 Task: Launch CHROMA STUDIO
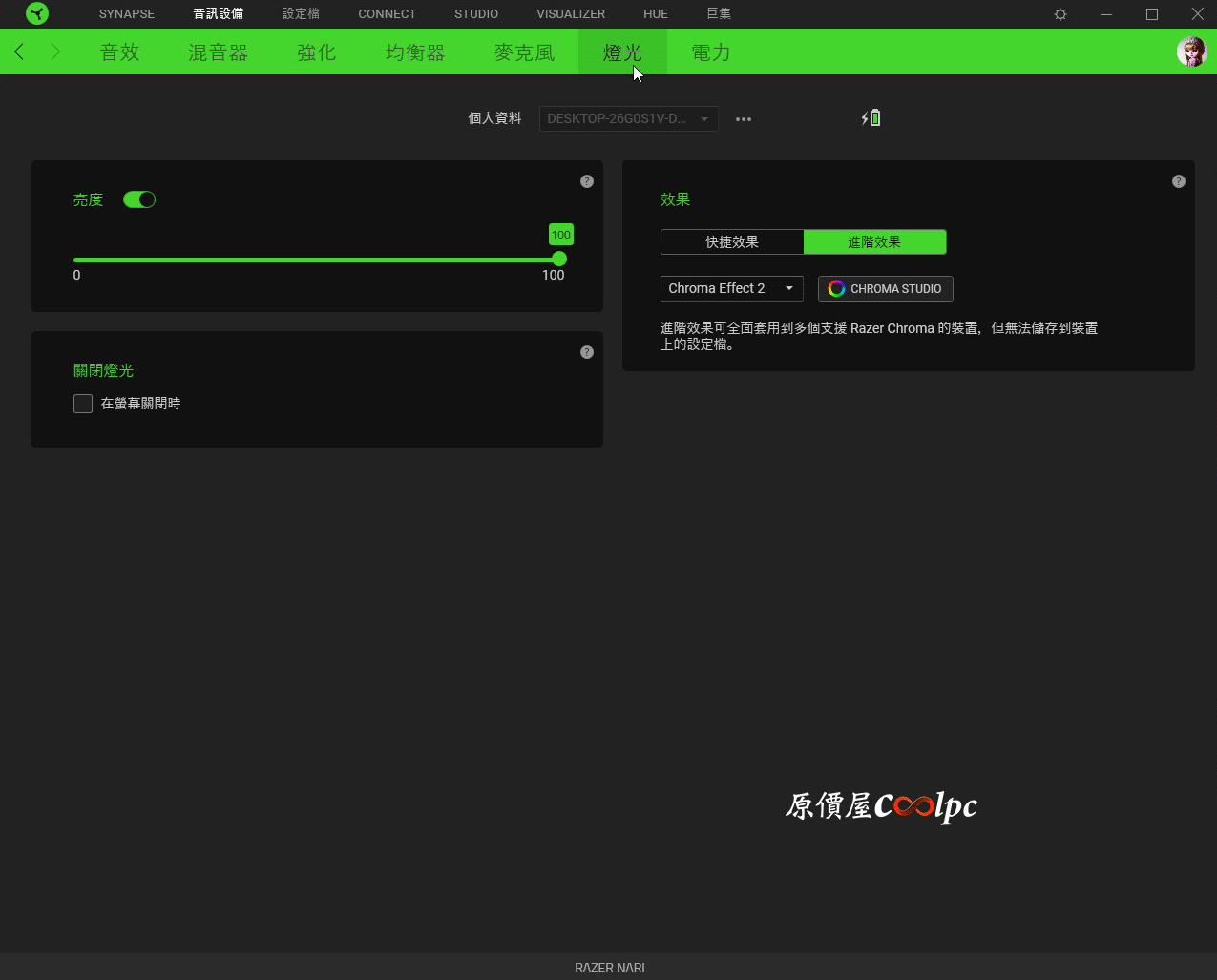pyautogui.click(x=886, y=288)
